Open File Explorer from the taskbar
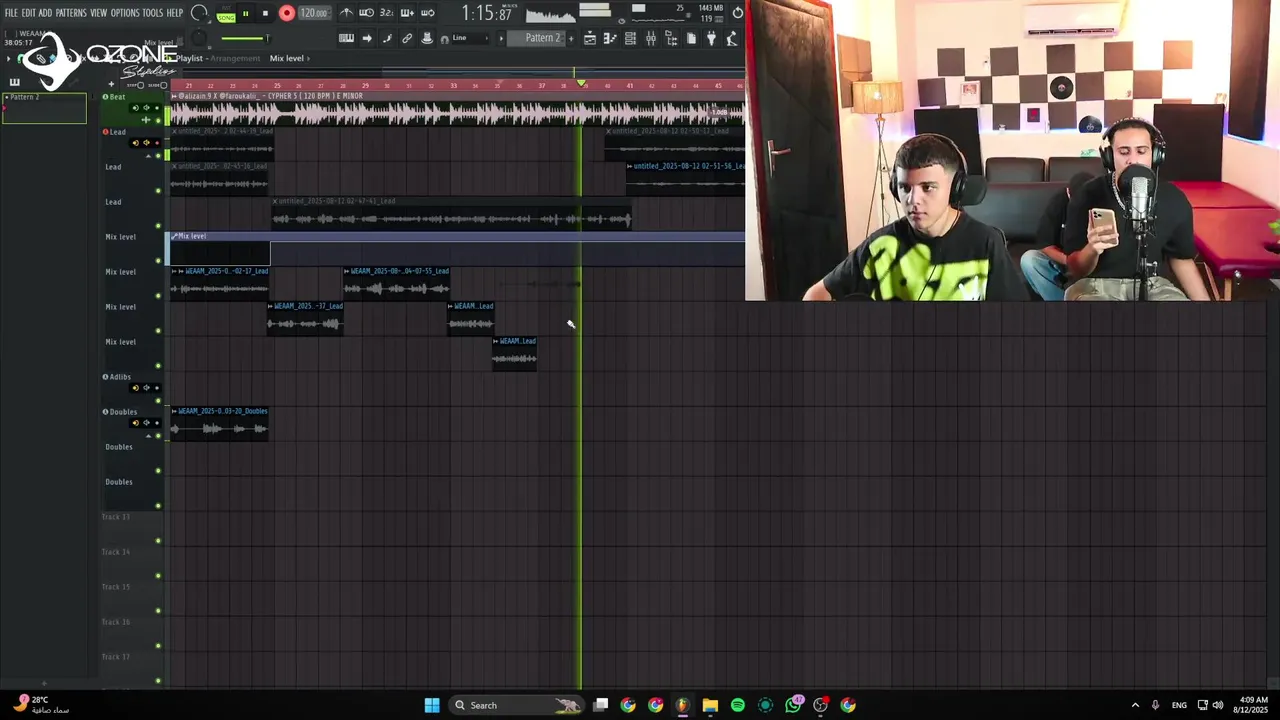 pyautogui.click(x=710, y=705)
